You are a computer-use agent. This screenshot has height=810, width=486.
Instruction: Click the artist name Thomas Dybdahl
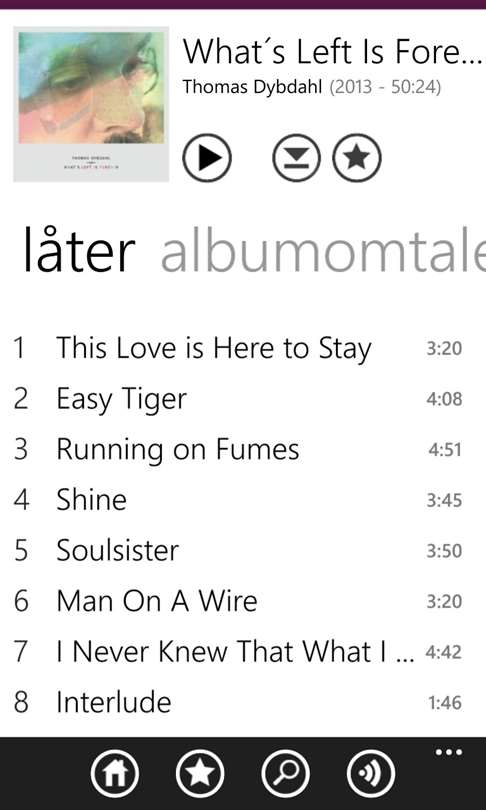pyautogui.click(x=254, y=87)
